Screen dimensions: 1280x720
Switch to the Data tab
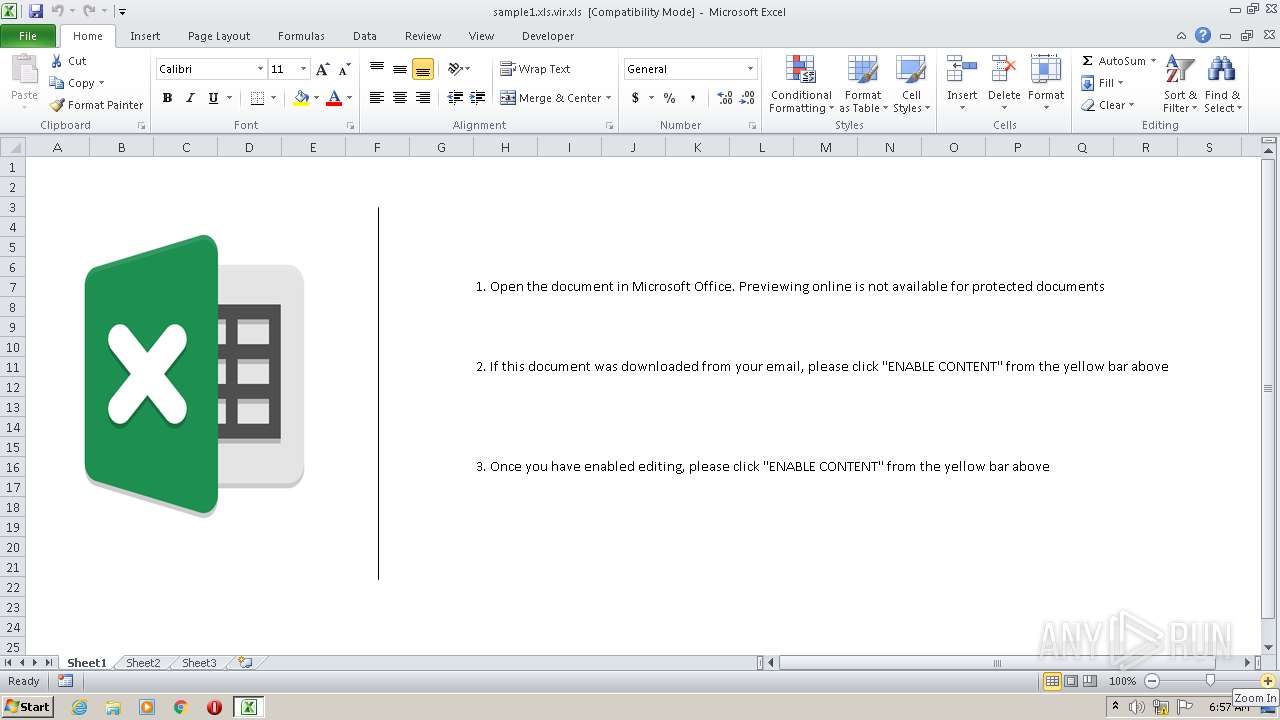click(x=365, y=36)
